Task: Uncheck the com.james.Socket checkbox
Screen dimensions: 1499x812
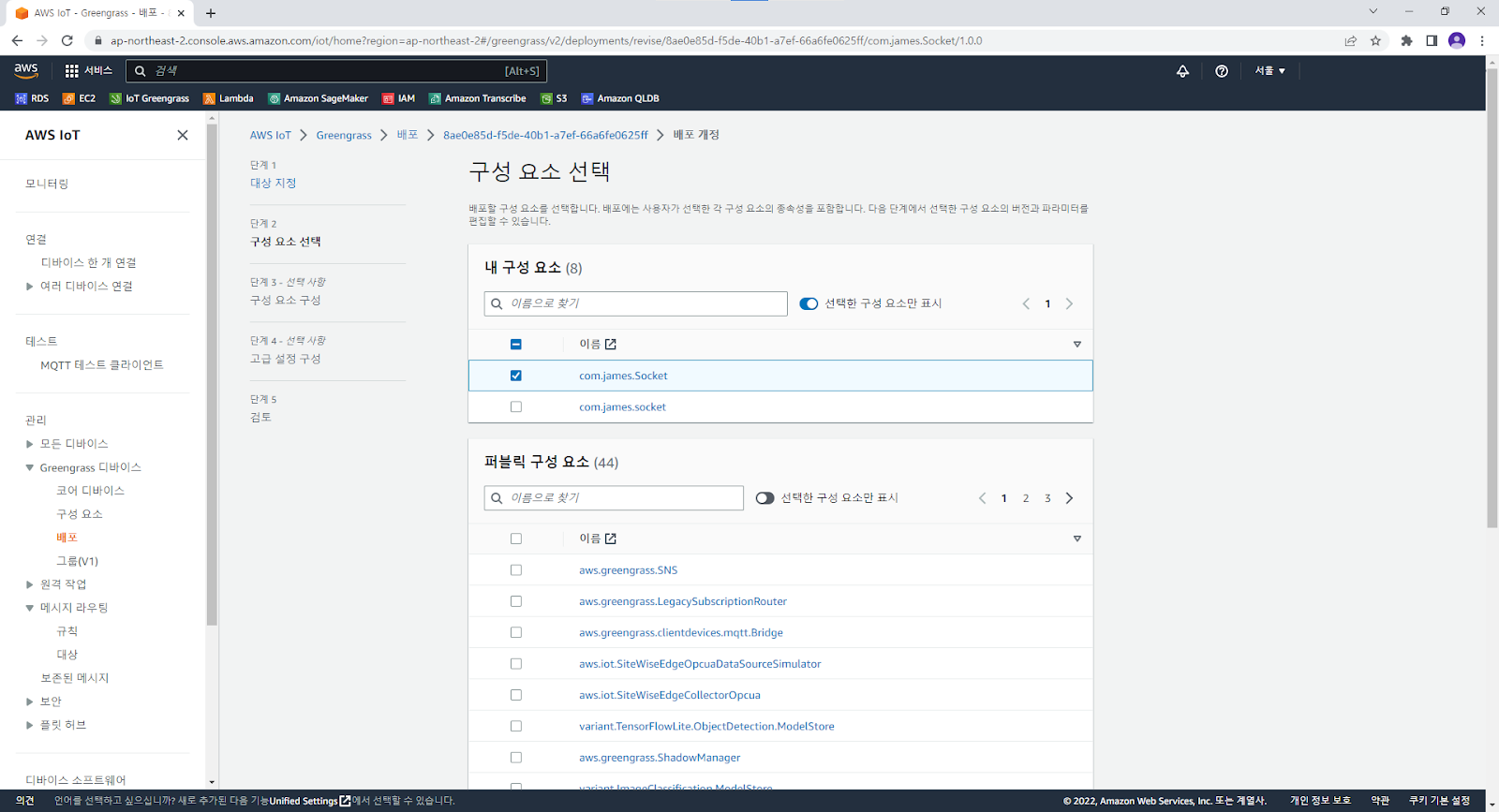Action: coord(516,376)
